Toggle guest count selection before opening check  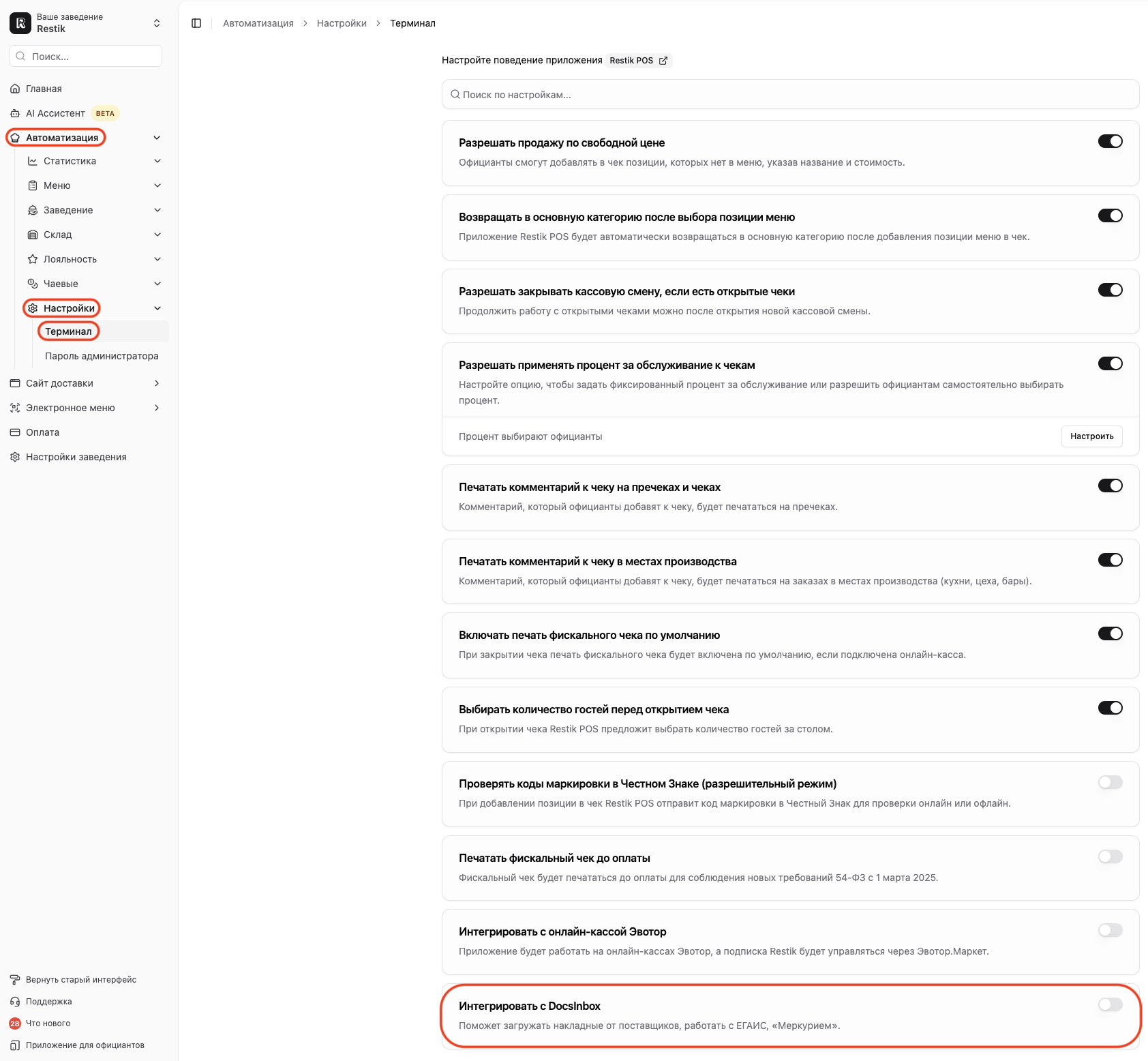[1111, 708]
